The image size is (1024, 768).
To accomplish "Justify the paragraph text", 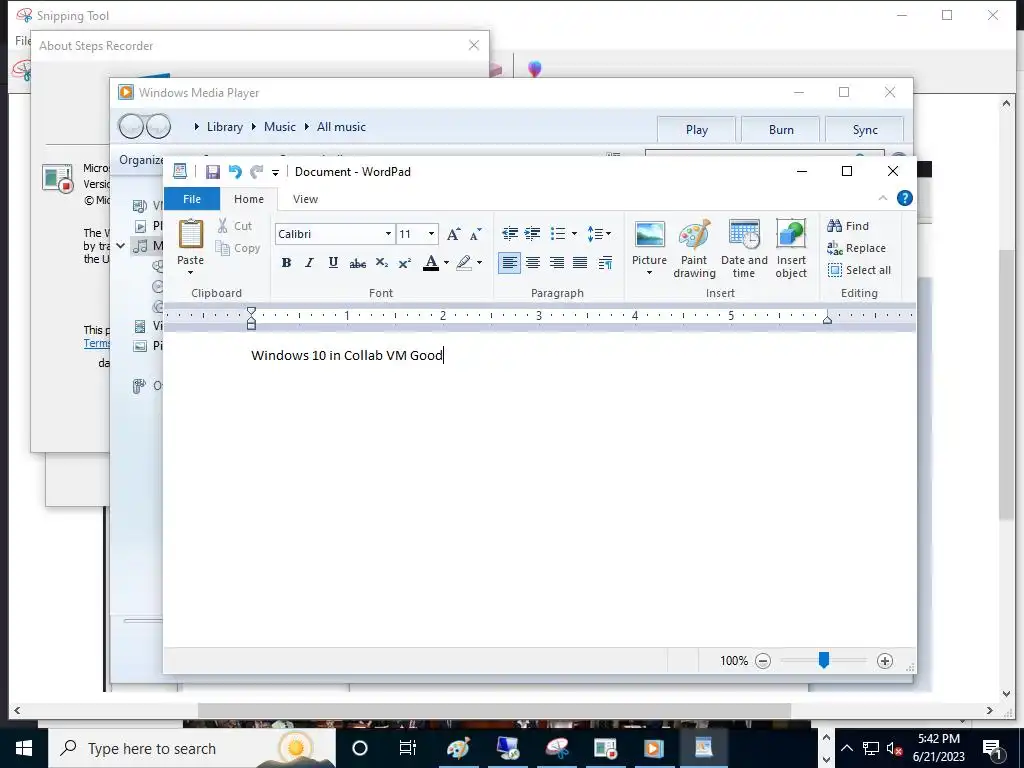I will point(580,263).
